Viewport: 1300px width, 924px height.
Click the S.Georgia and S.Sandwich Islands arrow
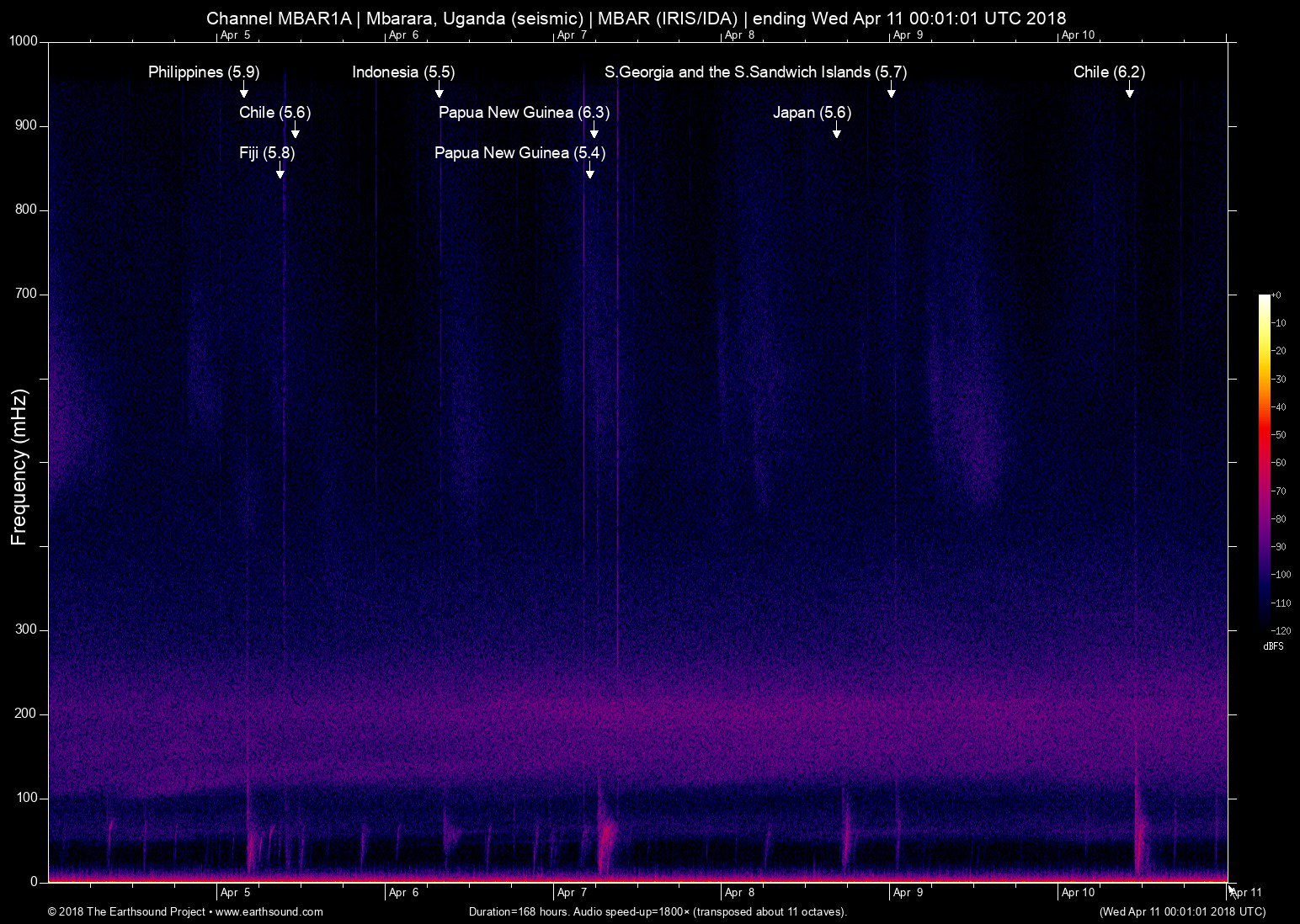891,90
